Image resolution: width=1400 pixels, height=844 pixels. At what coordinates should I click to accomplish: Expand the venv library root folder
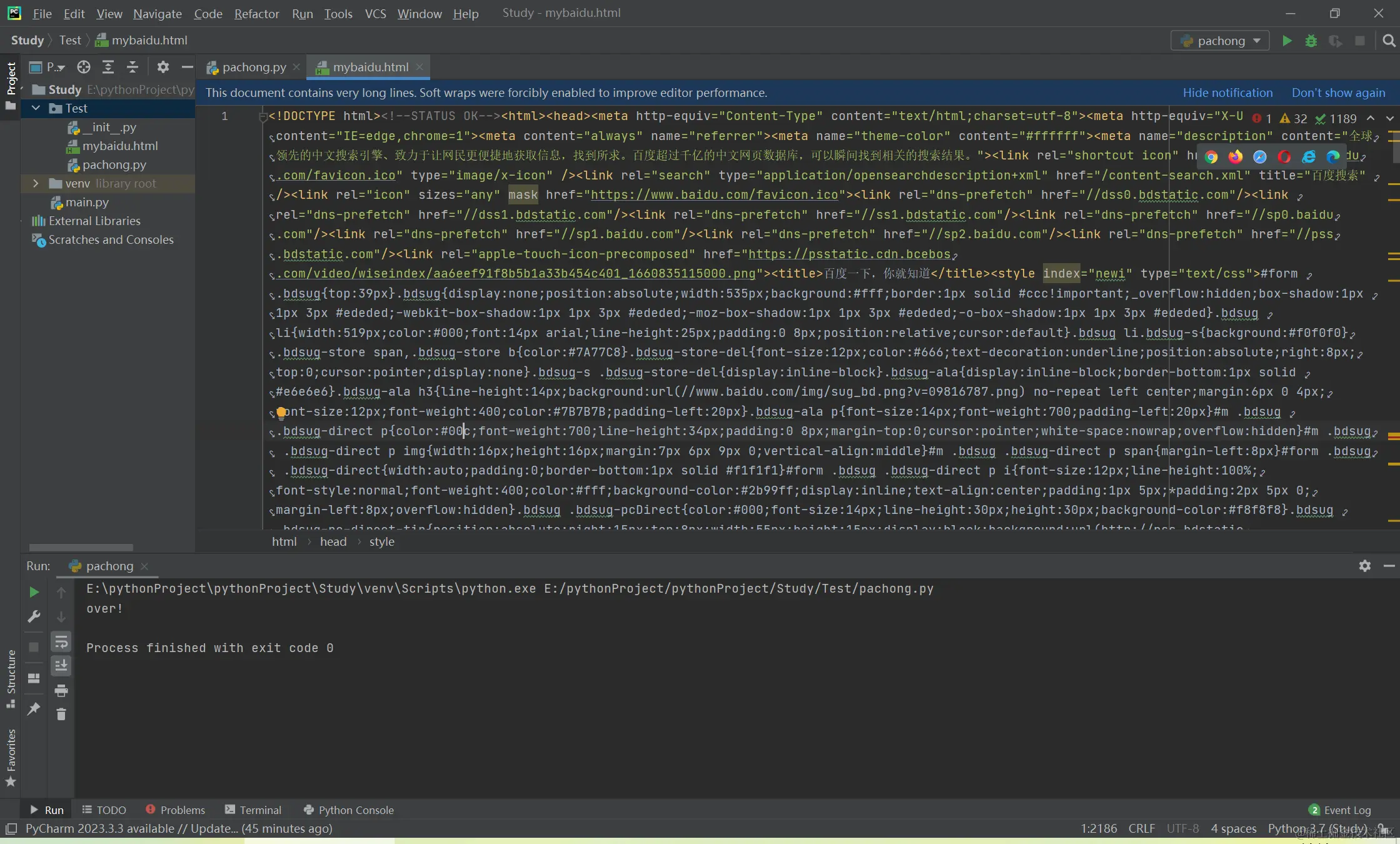pos(36,183)
